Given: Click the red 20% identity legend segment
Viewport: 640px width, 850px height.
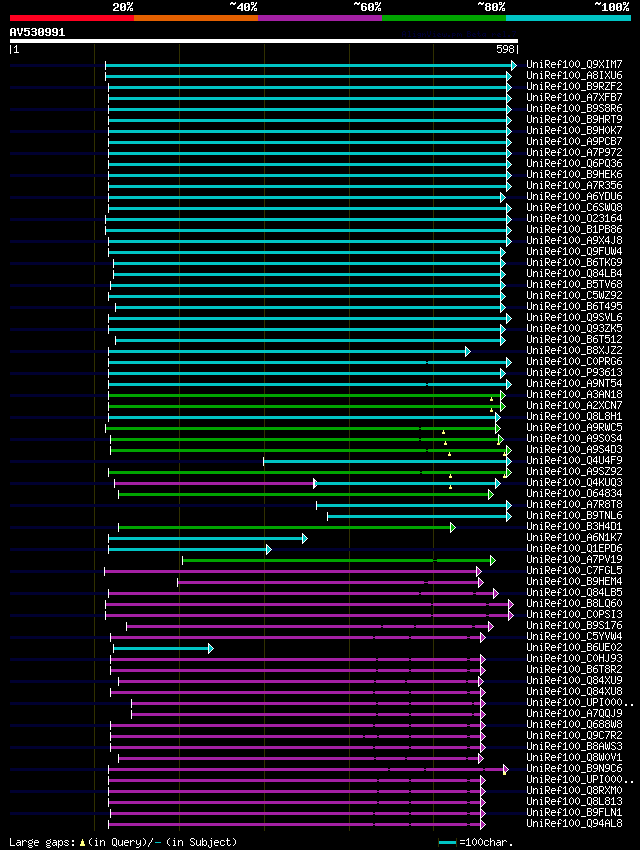Looking at the screenshot, I should pyautogui.click(x=72, y=18).
